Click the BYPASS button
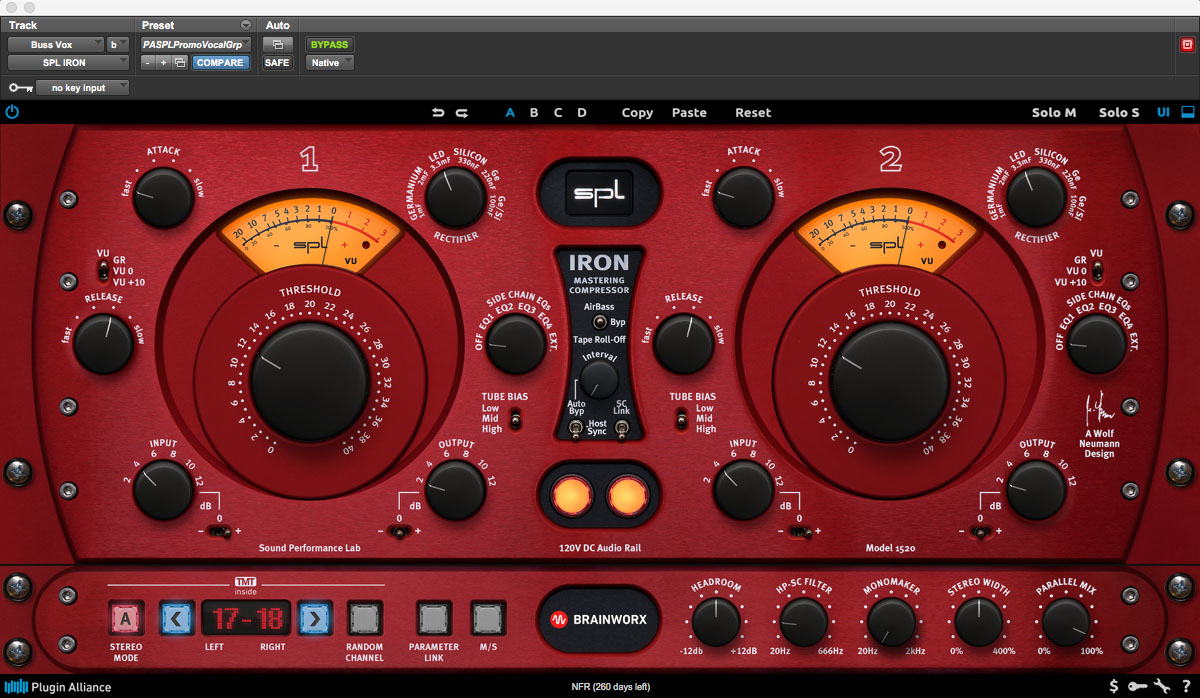The width and height of the screenshot is (1200, 698). (330, 44)
